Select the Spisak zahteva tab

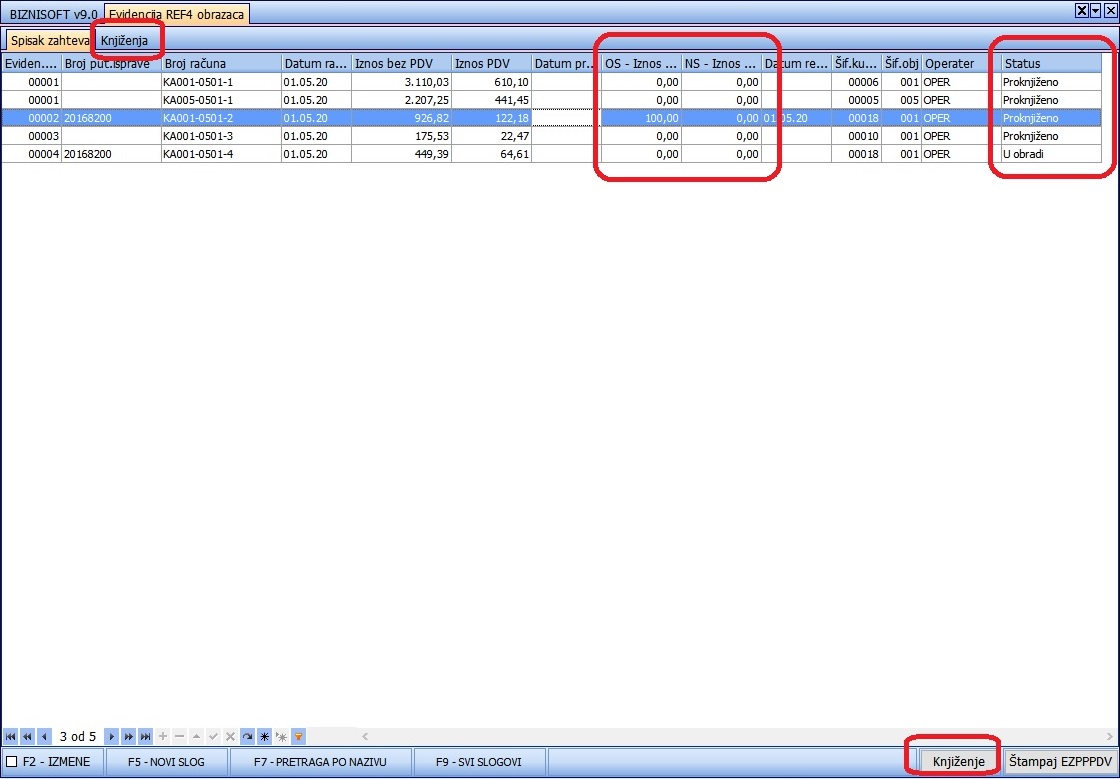tap(49, 41)
